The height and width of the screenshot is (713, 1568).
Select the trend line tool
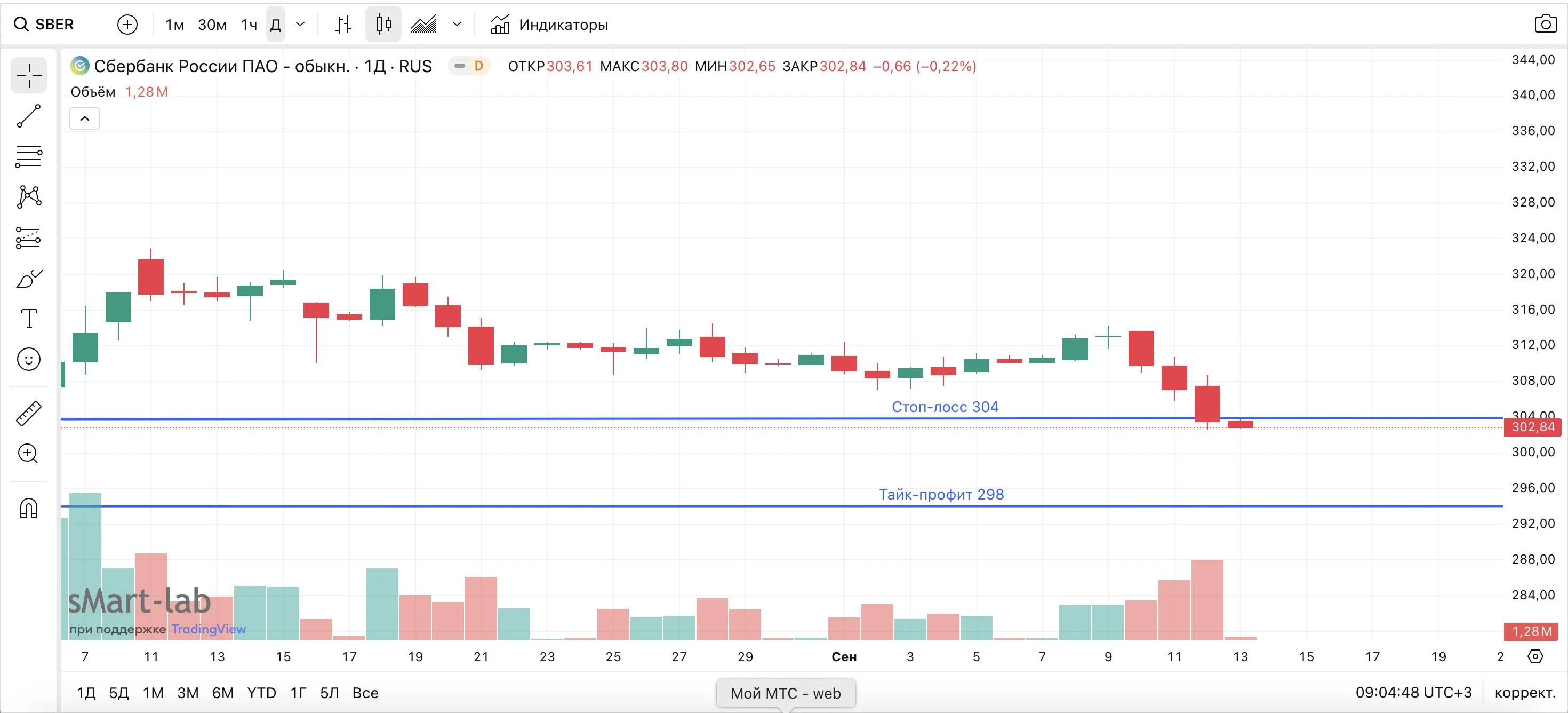[29, 116]
